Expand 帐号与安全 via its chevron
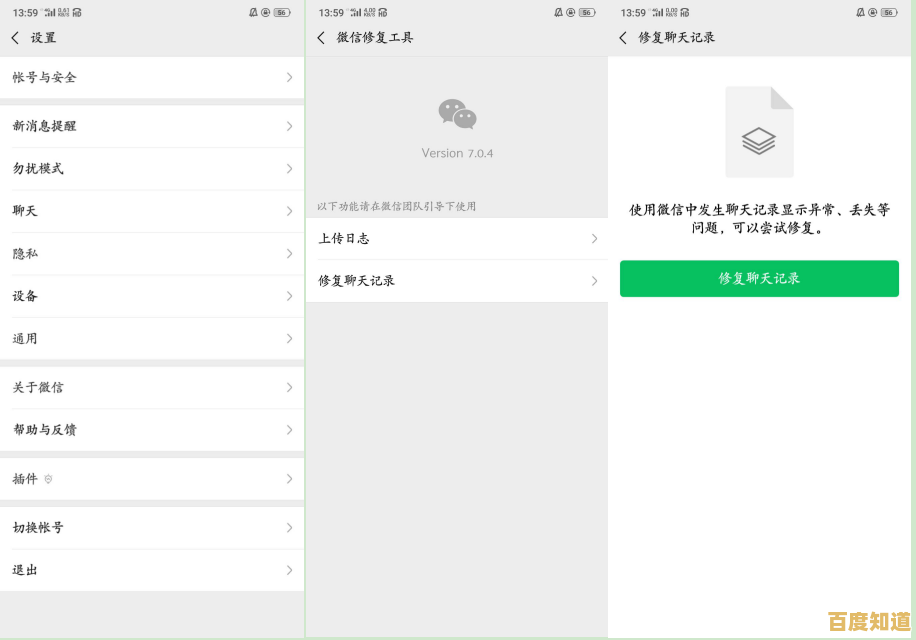 click(x=288, y=77)
